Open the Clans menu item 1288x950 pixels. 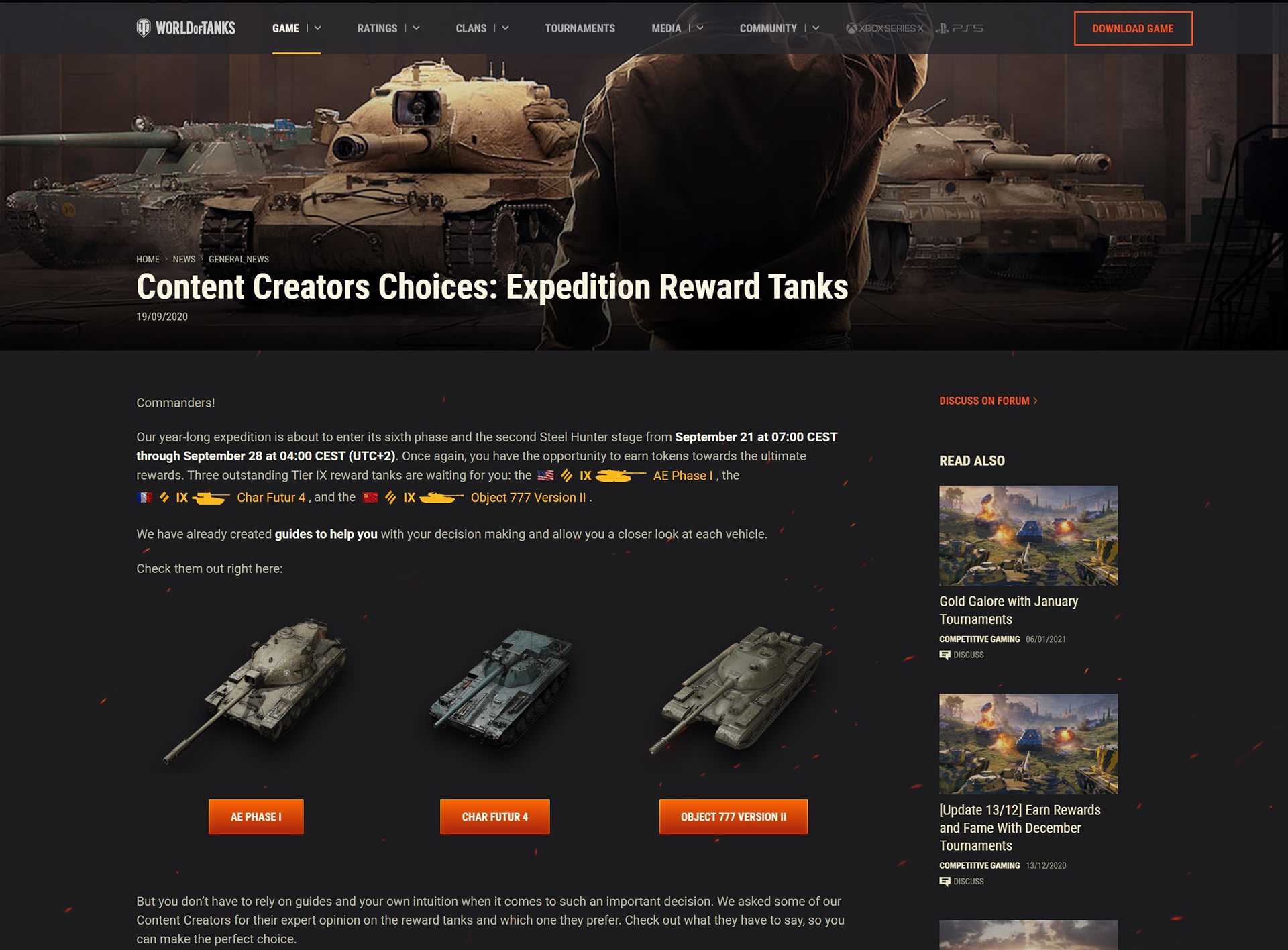point(471,28)
